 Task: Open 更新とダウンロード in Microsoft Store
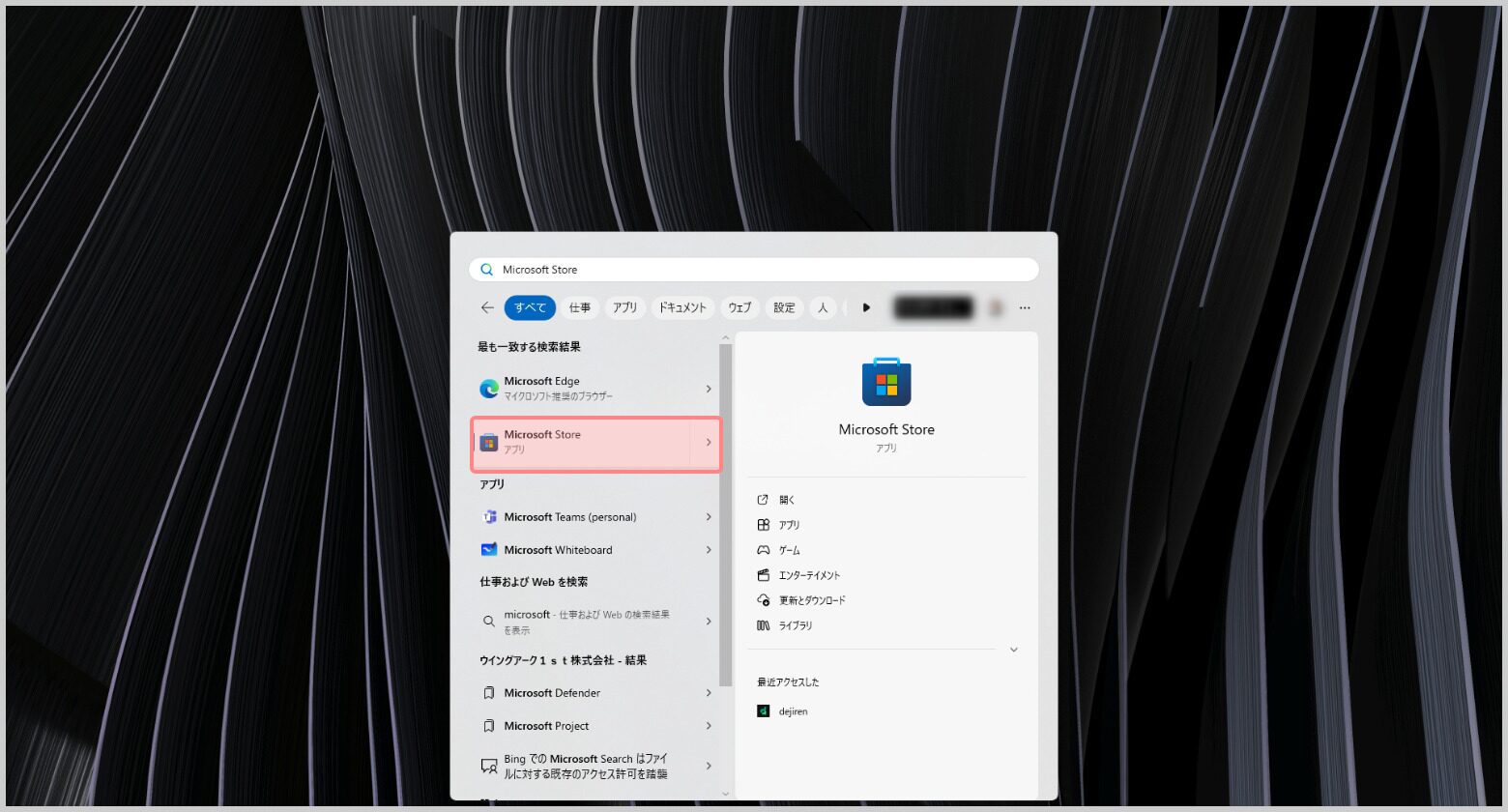812,600
